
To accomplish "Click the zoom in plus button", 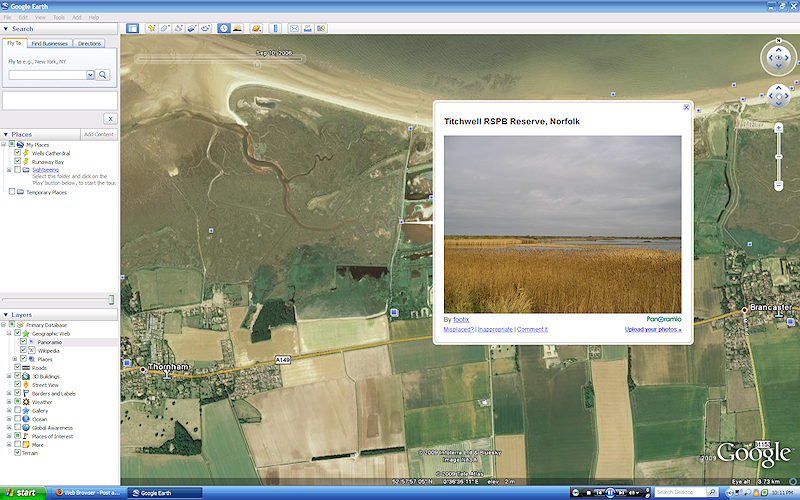I will click(x=779, y=128).
